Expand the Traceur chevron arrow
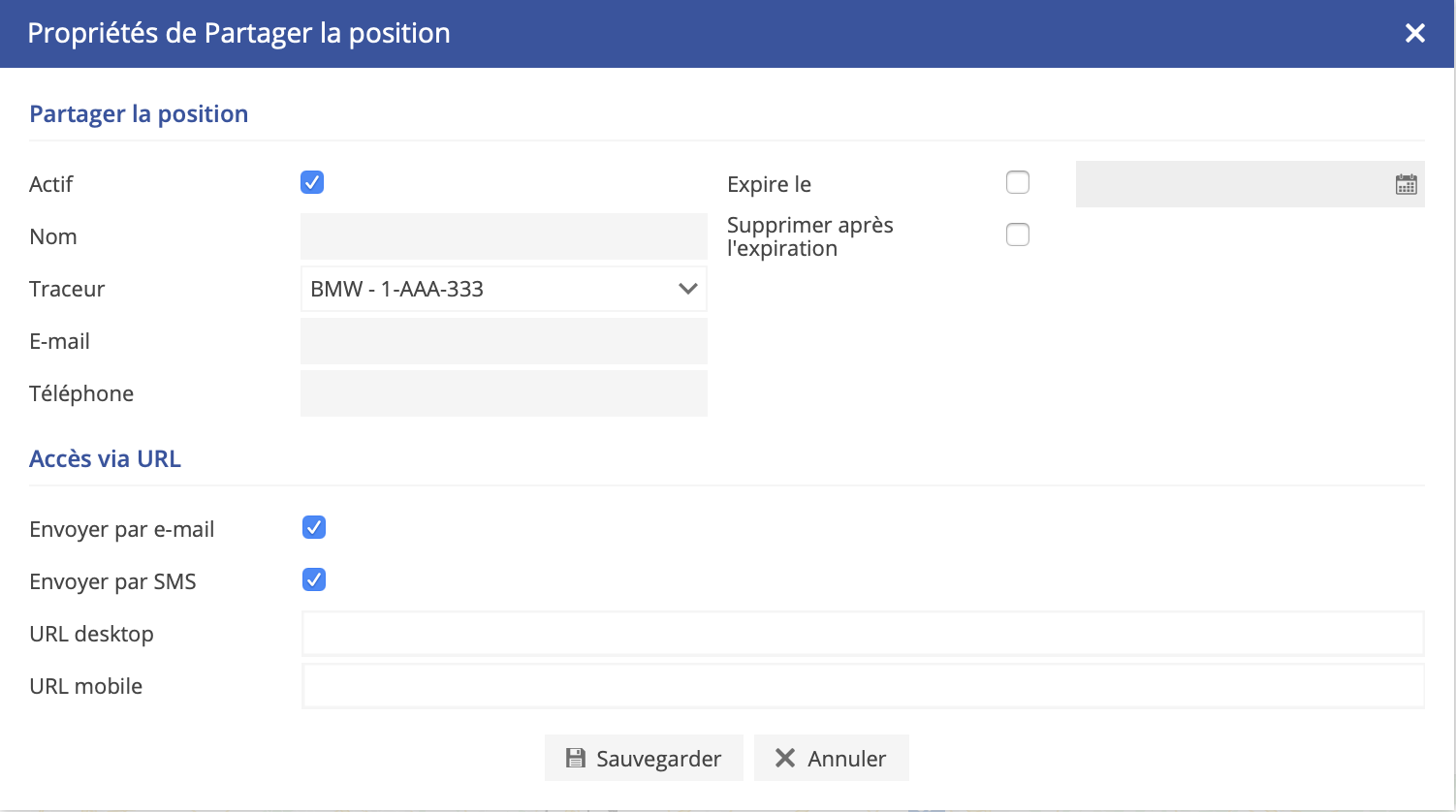1456x812 pixels. 687,289
